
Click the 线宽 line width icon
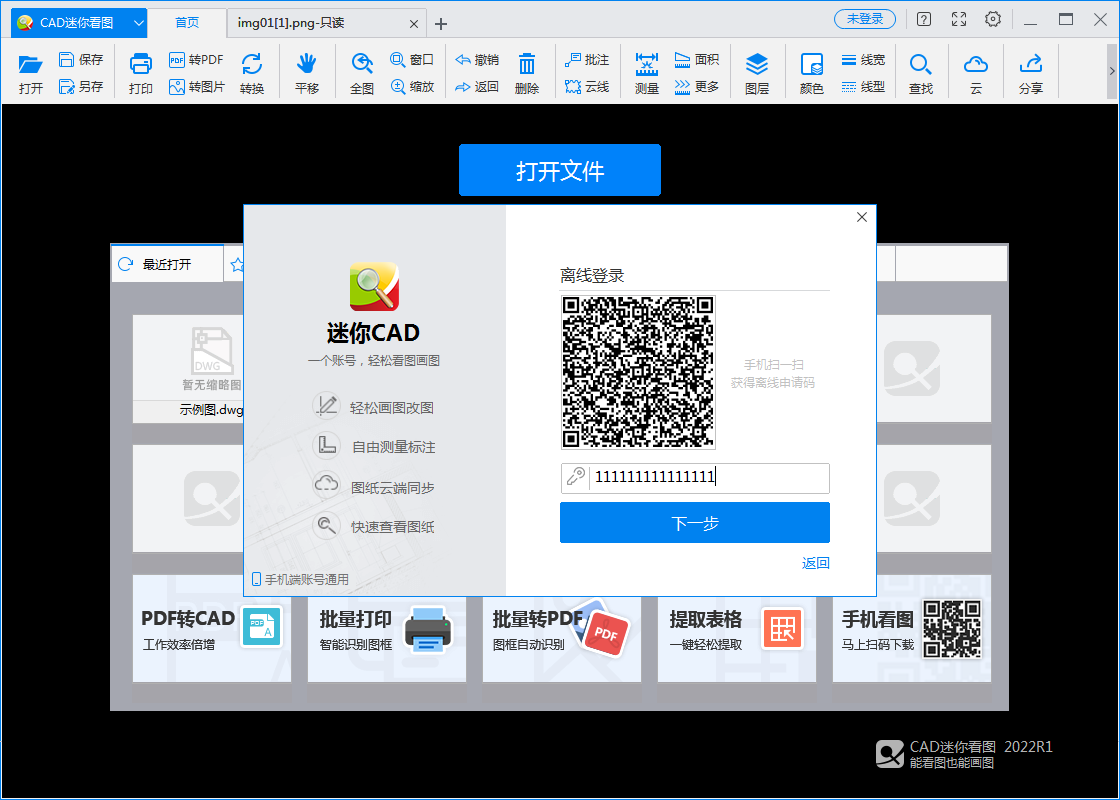pyautogui.click(x=863, y=59)
